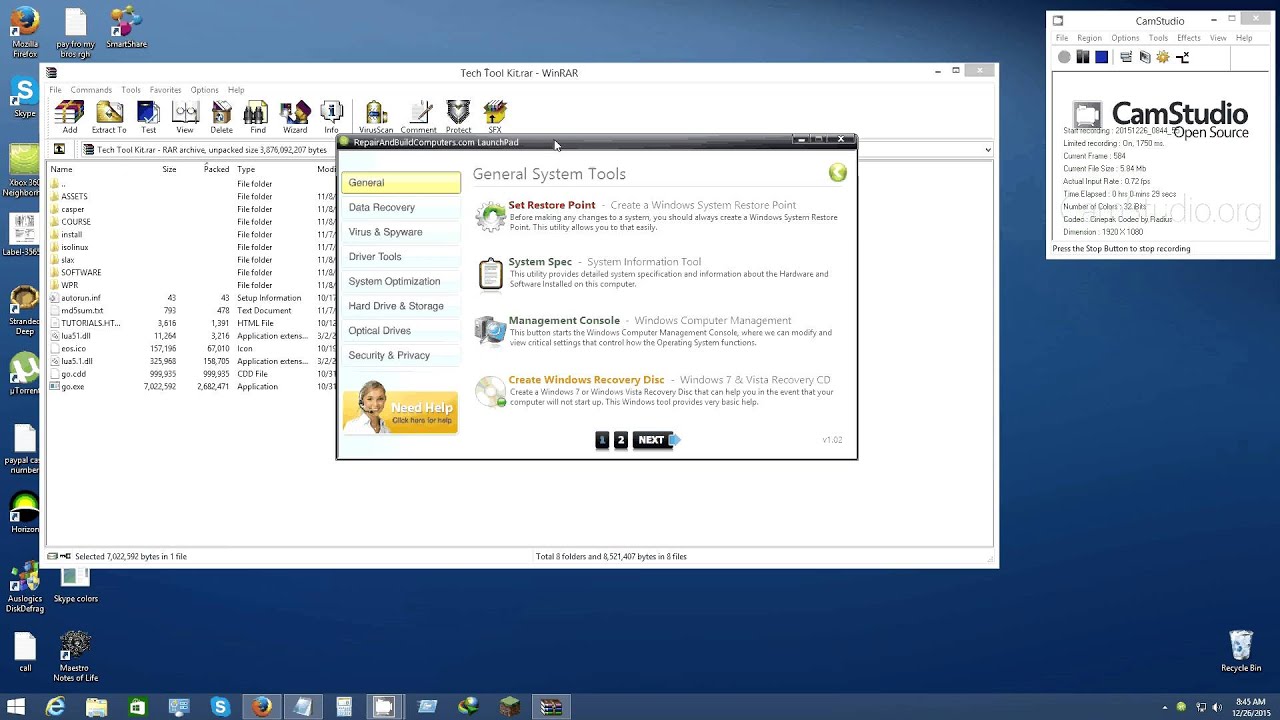Open CamStudio Effects menu
This screenshot has width=1280, height=720.
1188,38
